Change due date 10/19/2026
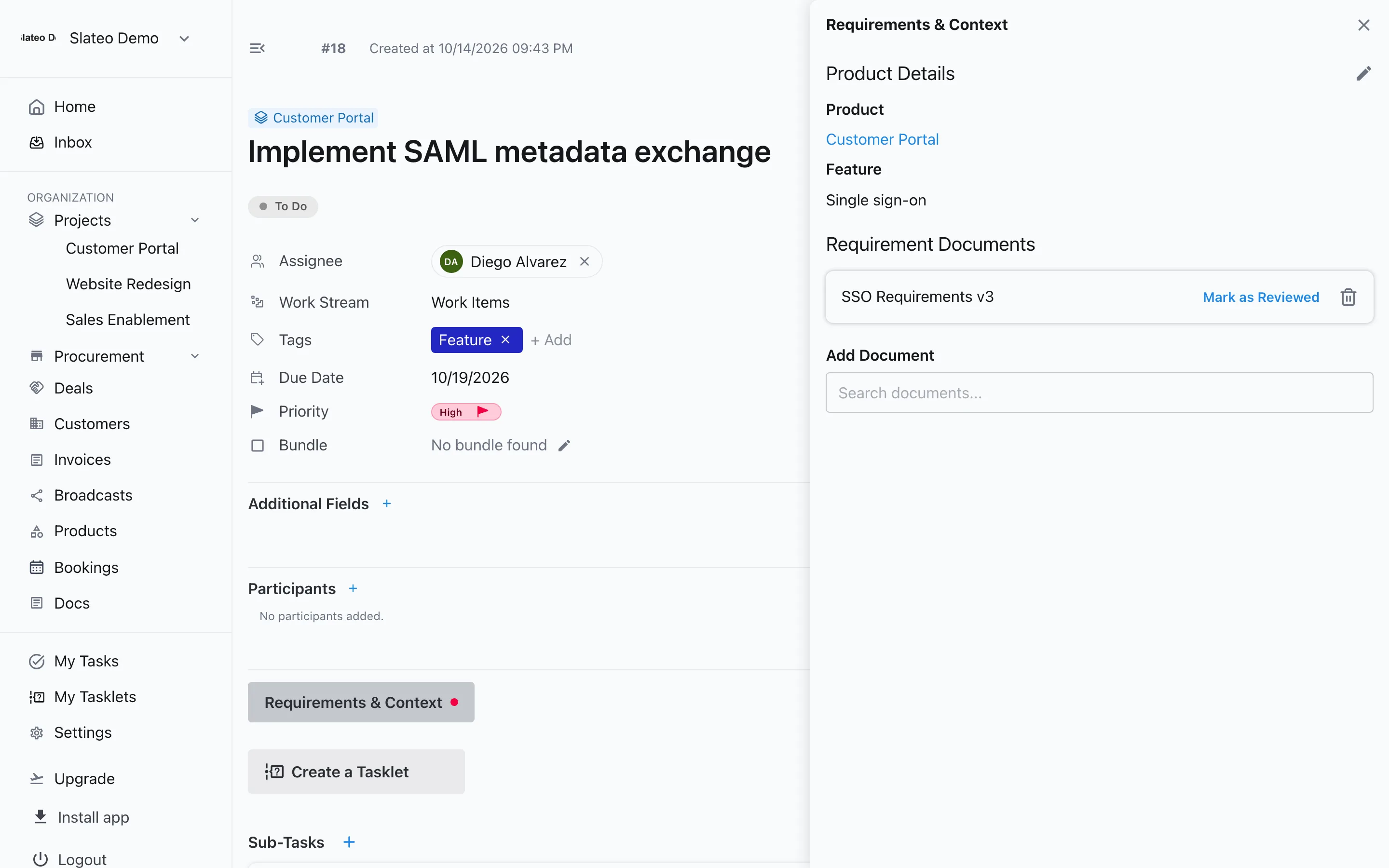This screenshot has height=868, width=1389. click(x=470, y=378)
